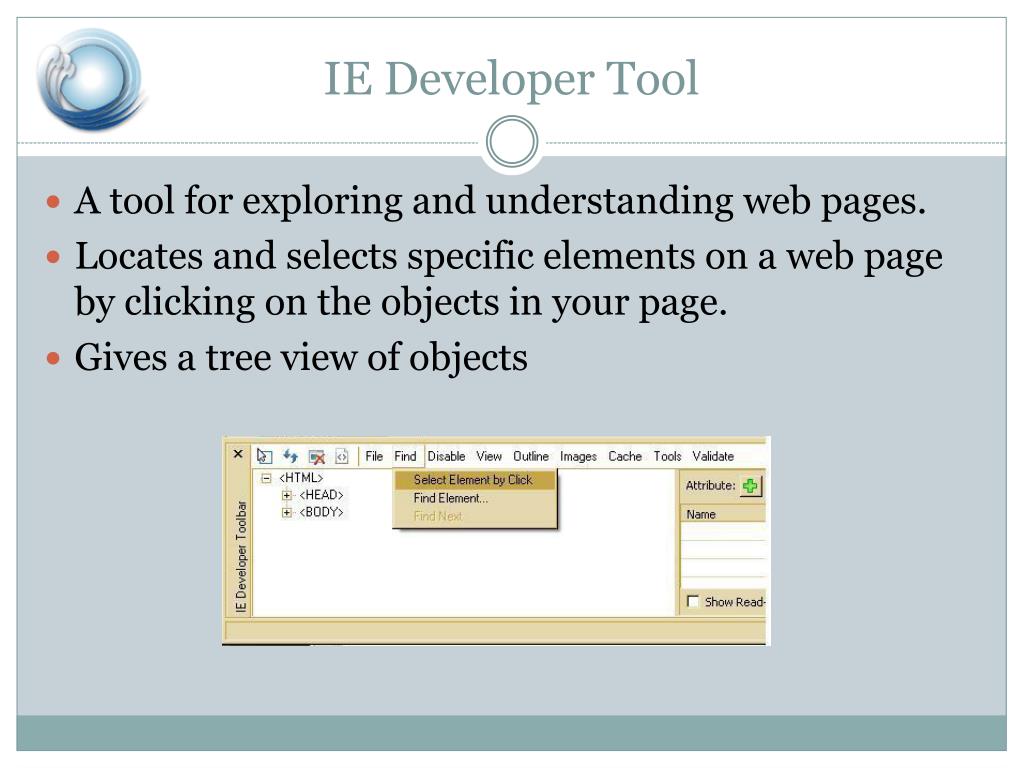1024x768 pixels.
Task: Open the Images menu
Action: 579,456
